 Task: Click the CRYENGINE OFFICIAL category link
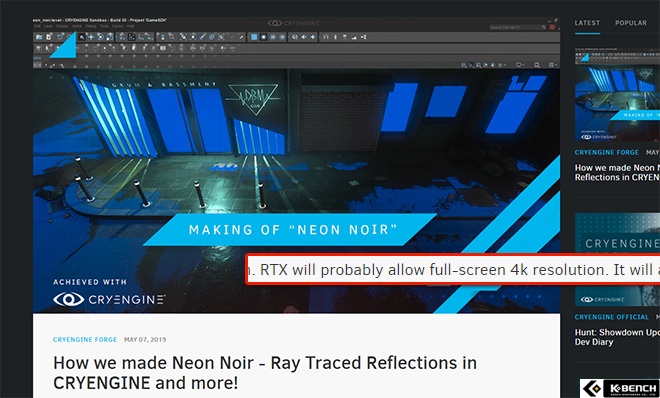(612, 317)
